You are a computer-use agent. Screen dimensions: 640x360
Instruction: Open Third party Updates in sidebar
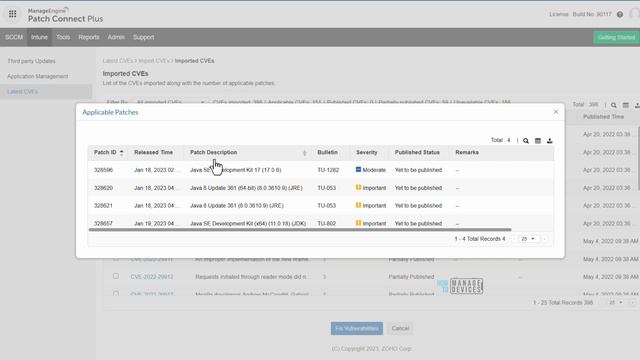tap(31, 61)
